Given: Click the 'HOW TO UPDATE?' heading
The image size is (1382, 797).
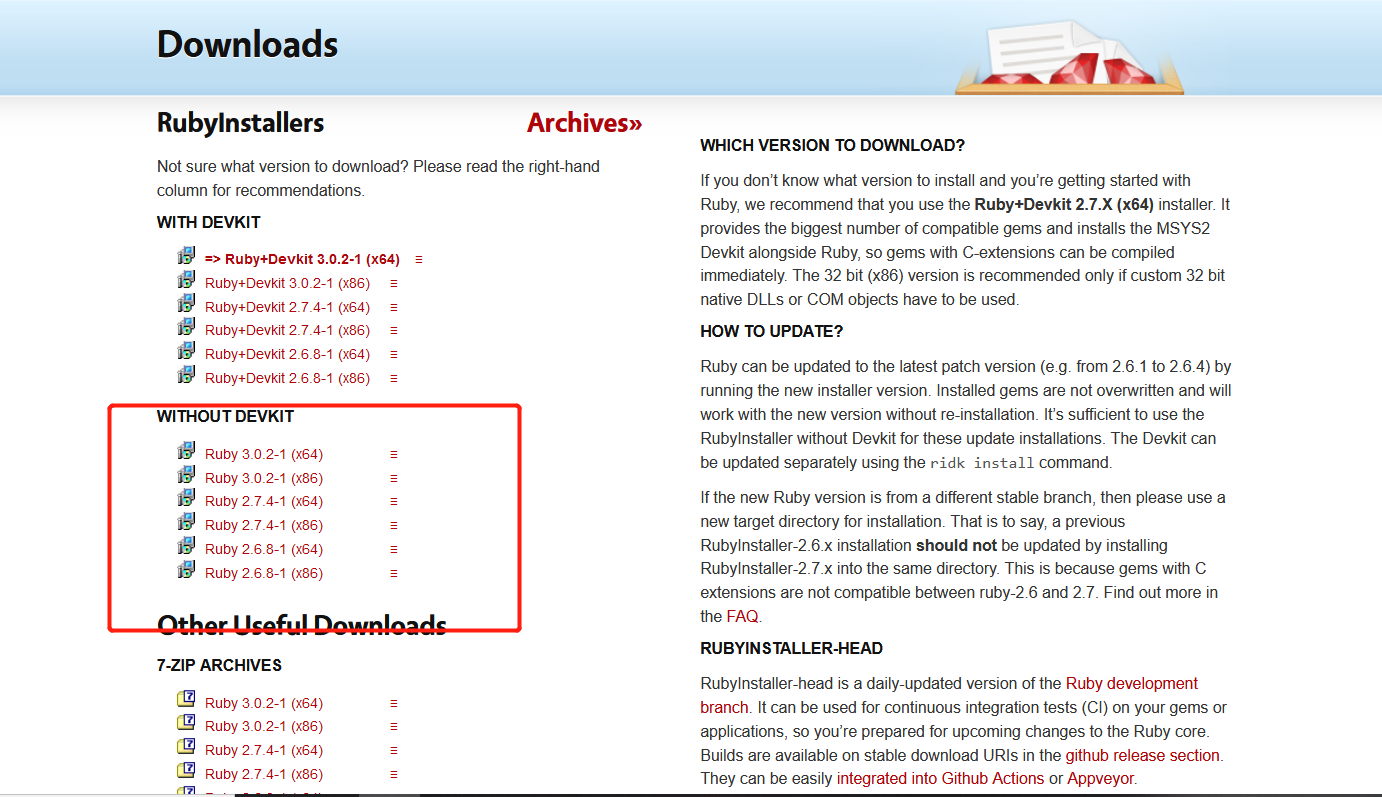Looking at the screenshot, I should pos(772,331).
